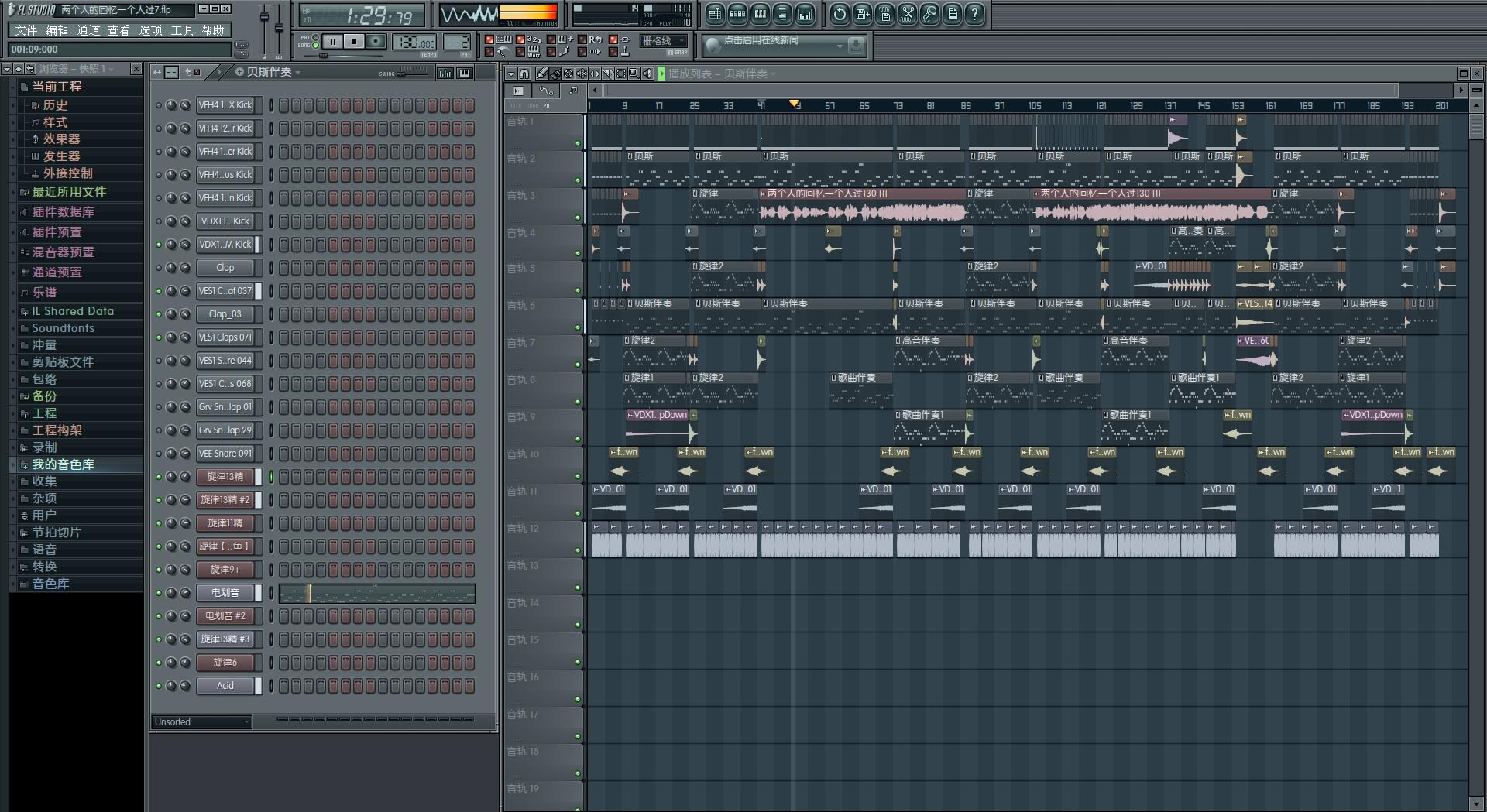1487x812 pixels.
Task: Click the Clap_03 channel button
Action: pyautogui.click(x=225, y=314)
